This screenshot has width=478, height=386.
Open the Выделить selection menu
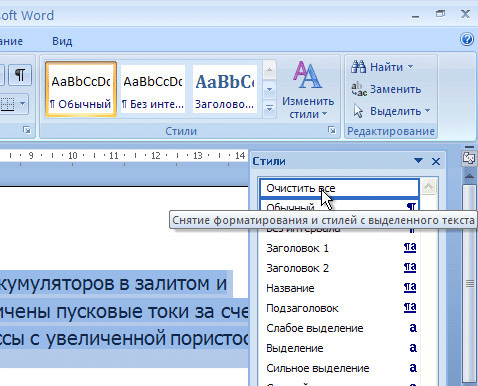tap(392, 111)
